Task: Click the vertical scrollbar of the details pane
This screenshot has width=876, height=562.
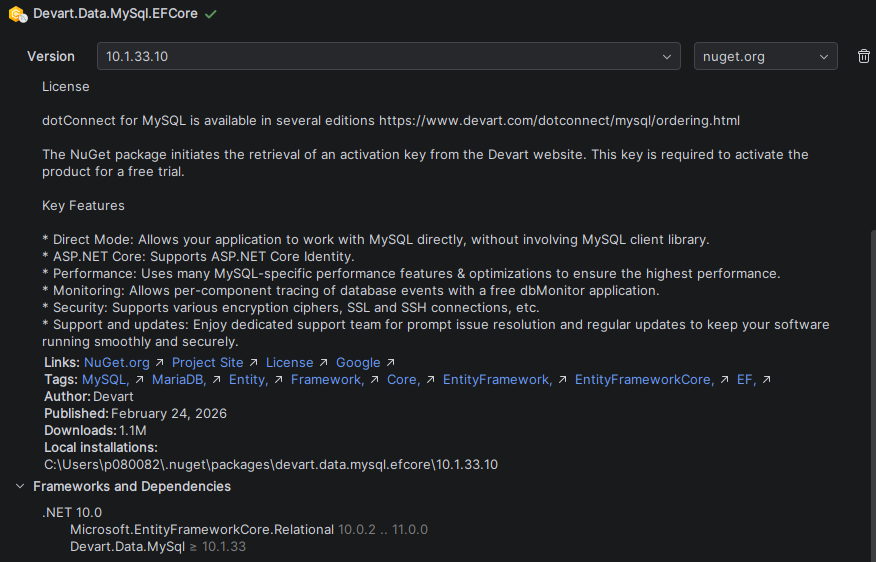Action: [x=873, y=395]
